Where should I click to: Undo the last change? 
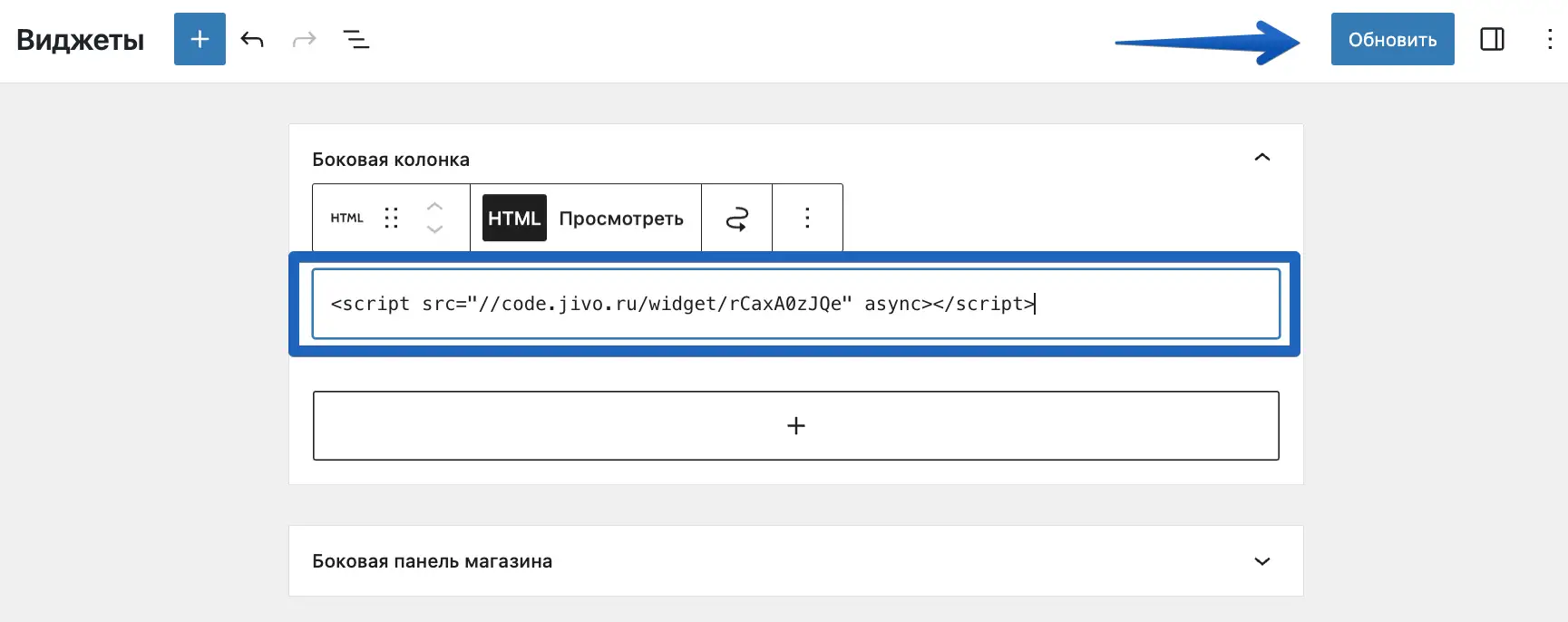252,39
